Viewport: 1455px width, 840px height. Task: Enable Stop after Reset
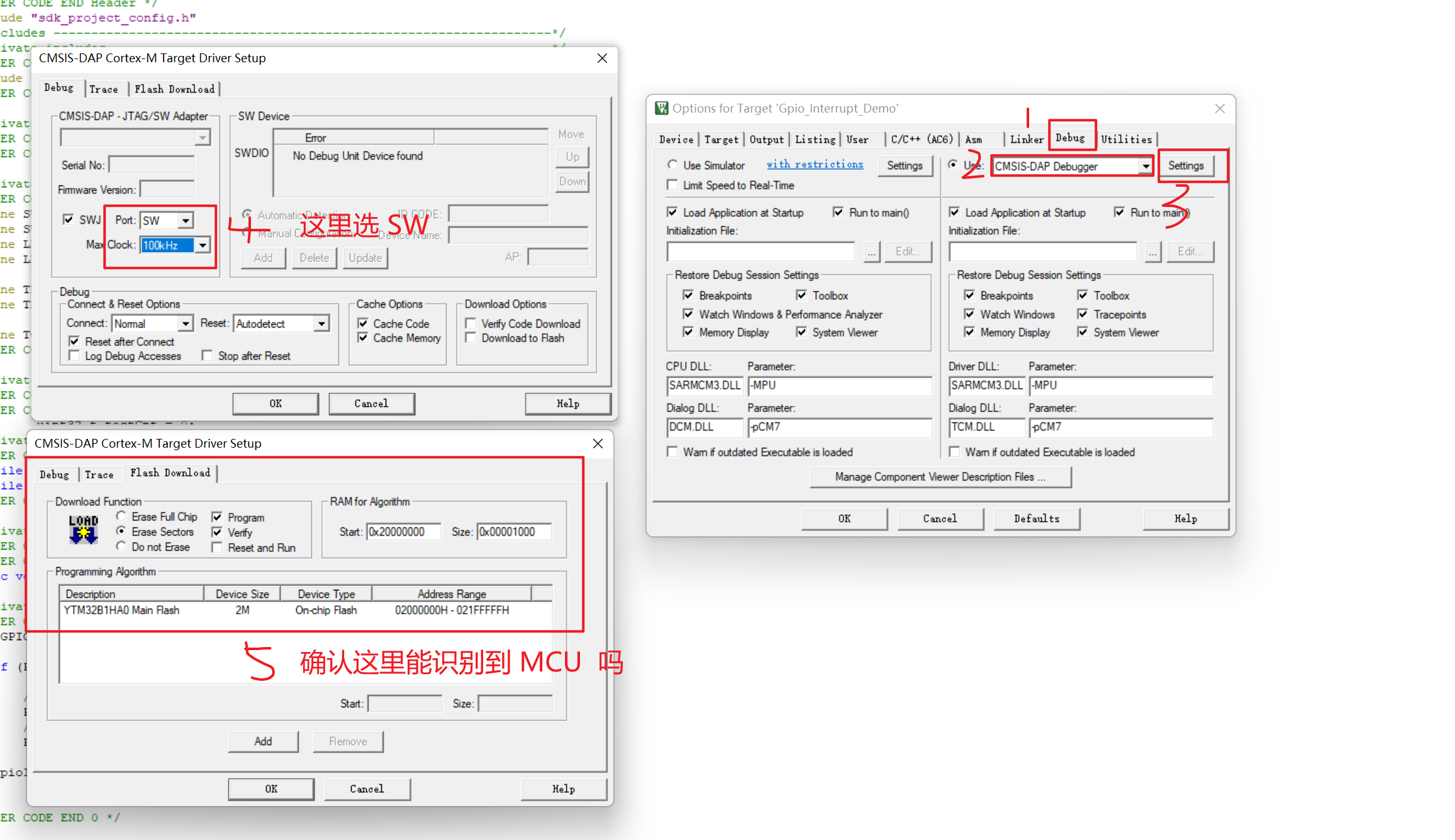coord(207,356)
